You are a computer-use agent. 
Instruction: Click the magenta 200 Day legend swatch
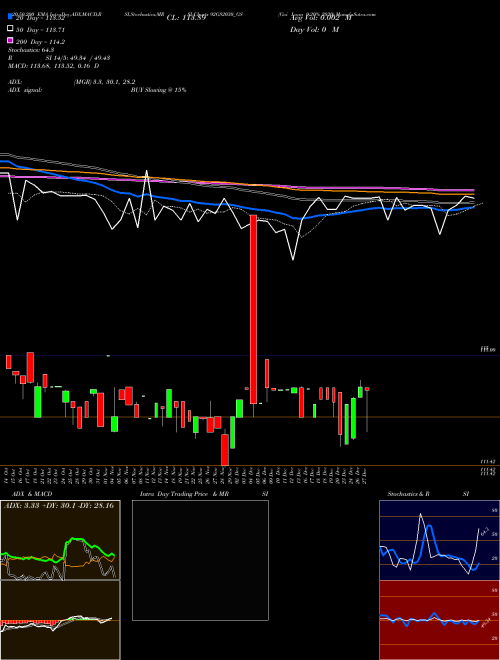click(x=10, y=40)
